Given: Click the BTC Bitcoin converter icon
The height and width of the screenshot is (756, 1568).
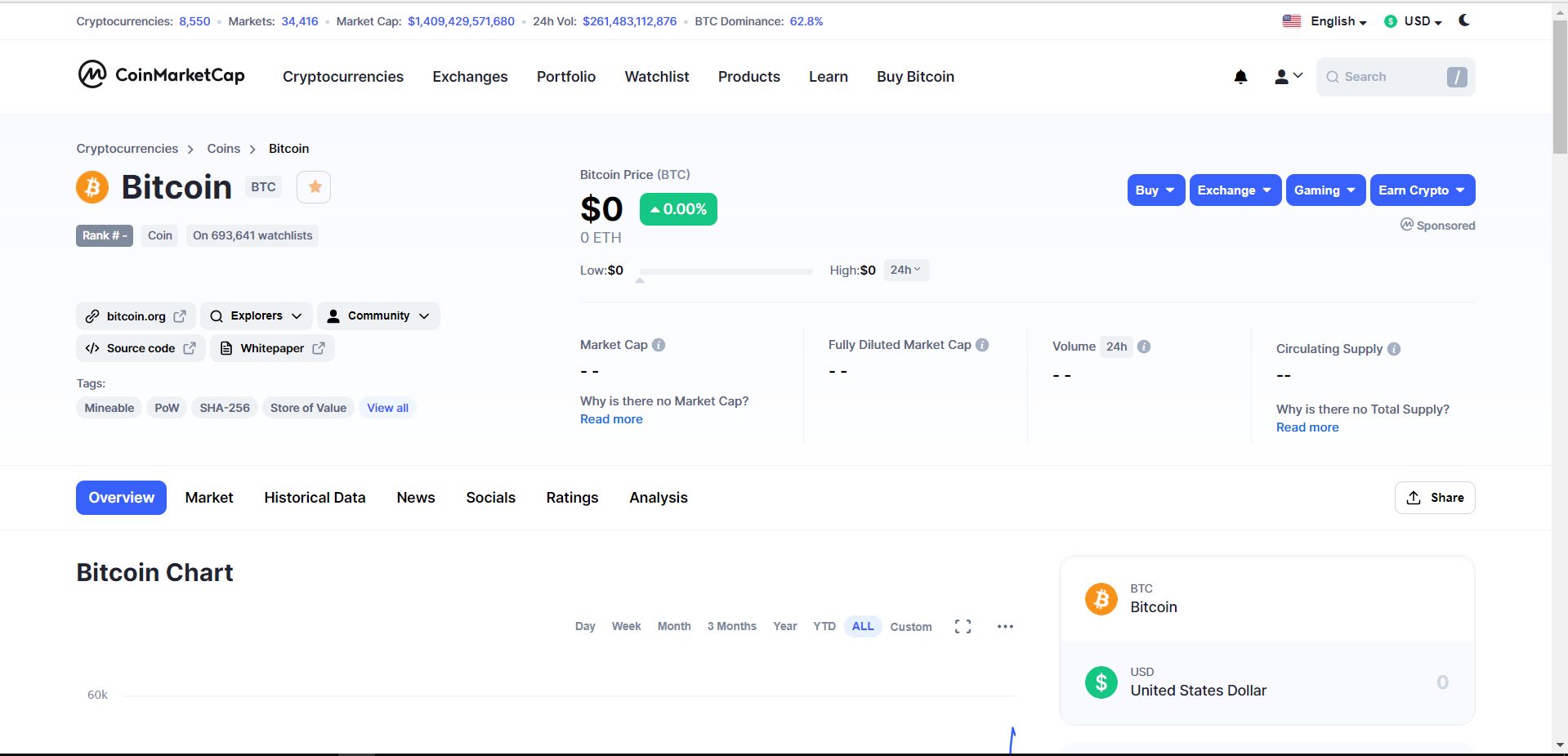Looking at the screenshot, I should click(1101, 599).
